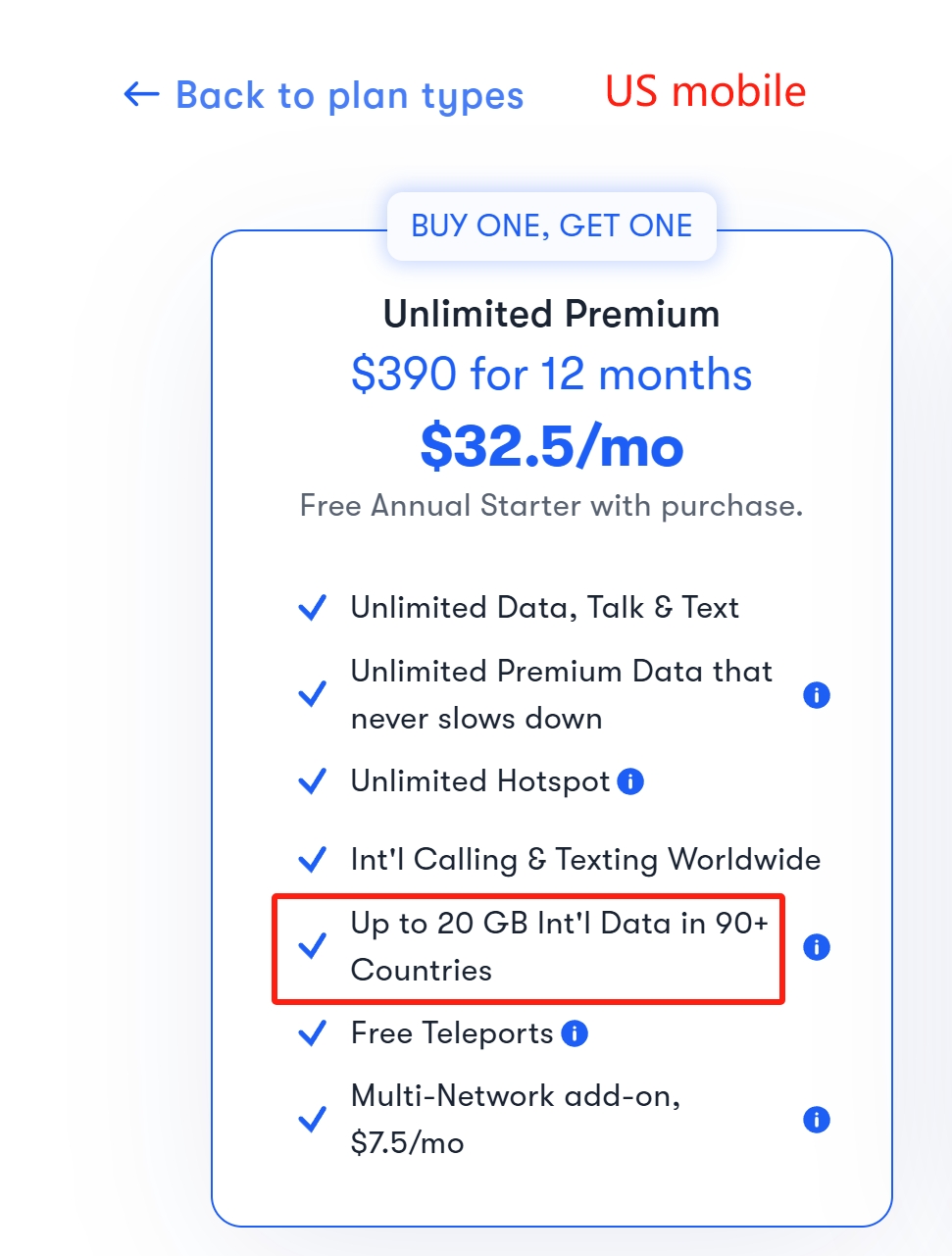Viewport: 952px width, 1256px height.
Task: Show info for Free Teleports
Action: [x=575, y=1033]
